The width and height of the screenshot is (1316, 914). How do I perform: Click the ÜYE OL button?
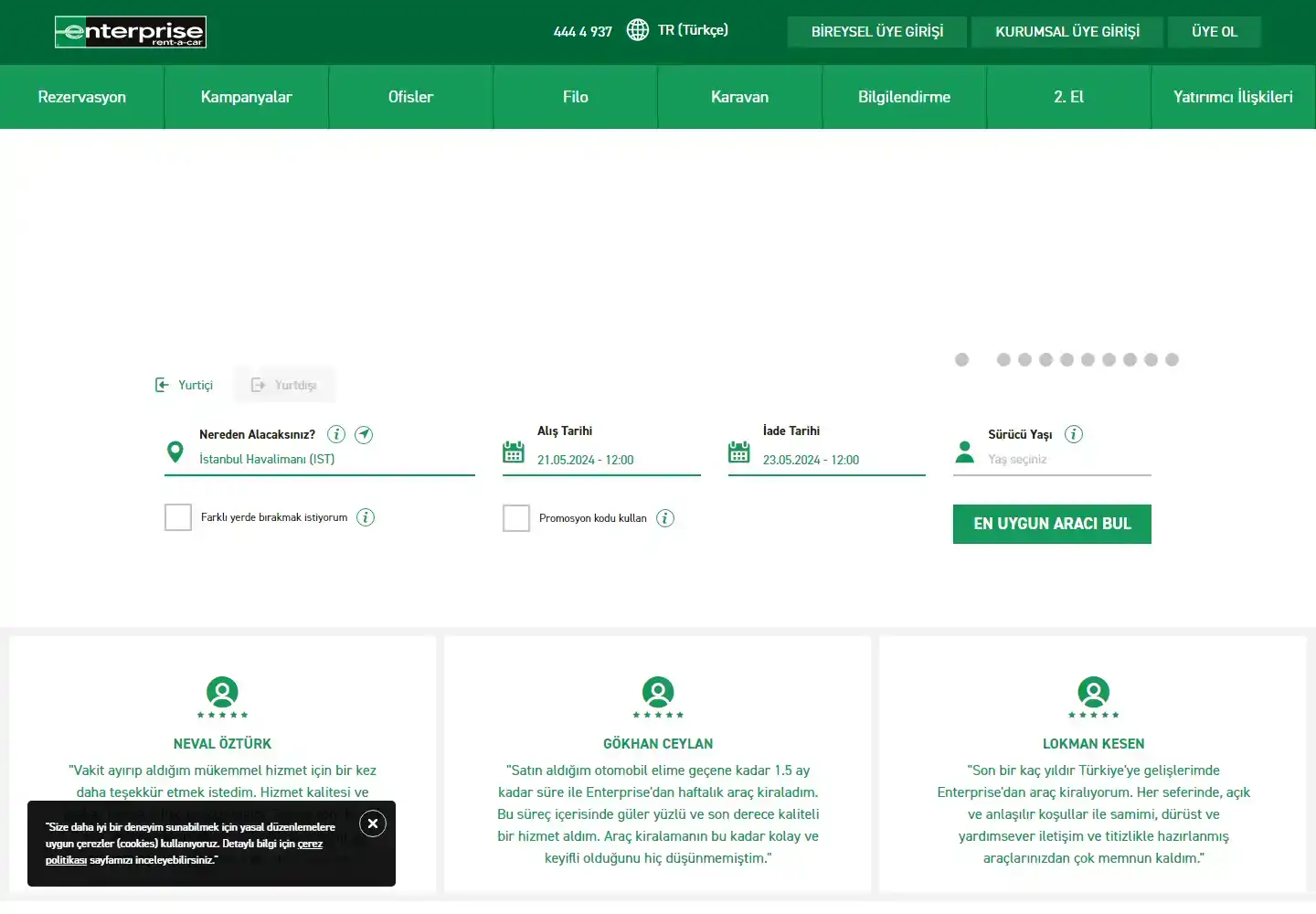(x=1215, y=32)
